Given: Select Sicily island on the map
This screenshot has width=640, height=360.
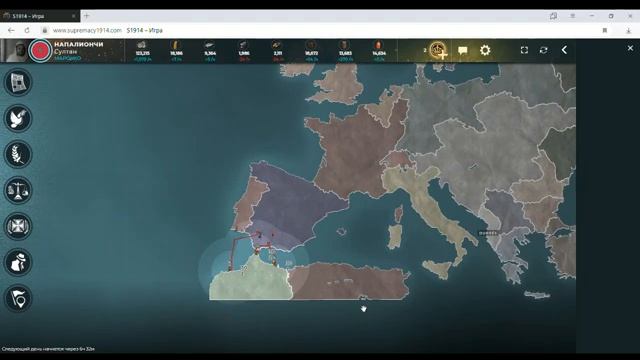Looking at the screenshot, I should (x=438, y=269).
